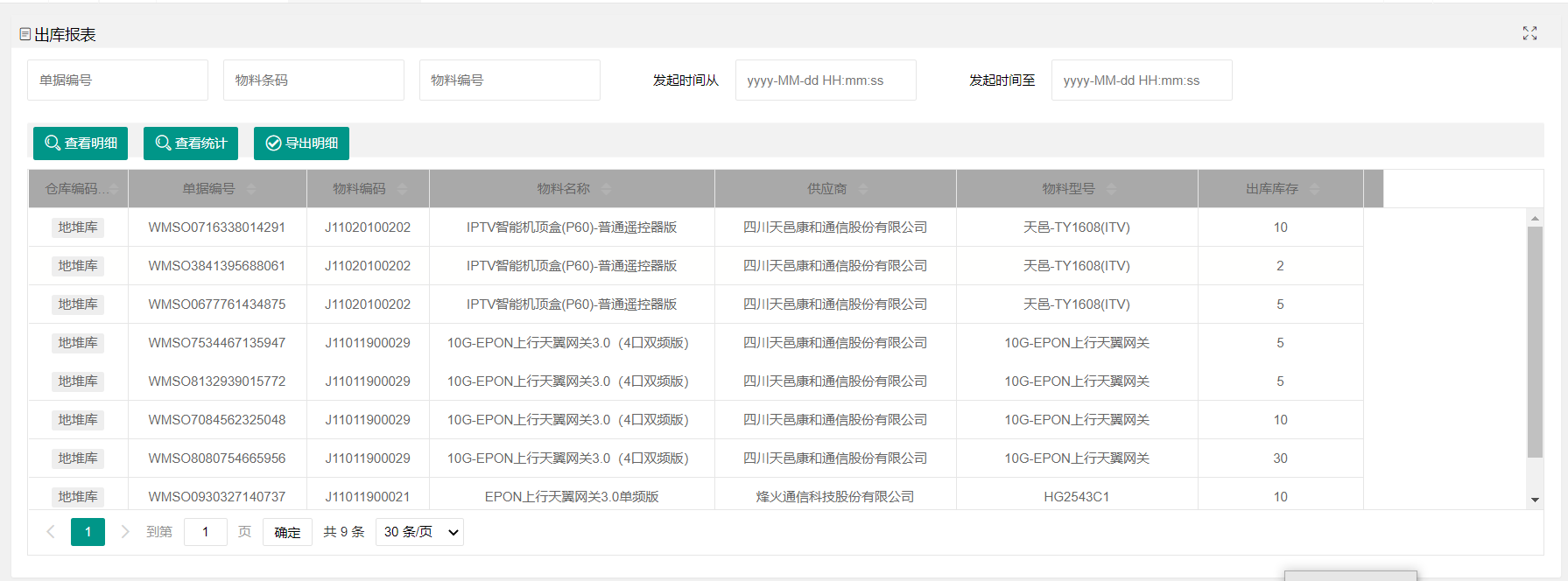Click the 确定 pagination button
Viewport: 1568px width, 581px height.
(287, 532)
